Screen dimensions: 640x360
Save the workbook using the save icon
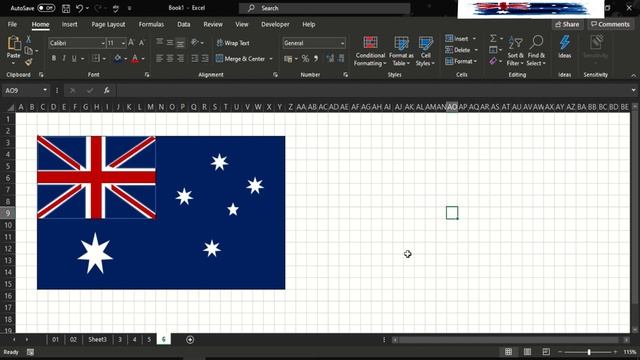66,8
